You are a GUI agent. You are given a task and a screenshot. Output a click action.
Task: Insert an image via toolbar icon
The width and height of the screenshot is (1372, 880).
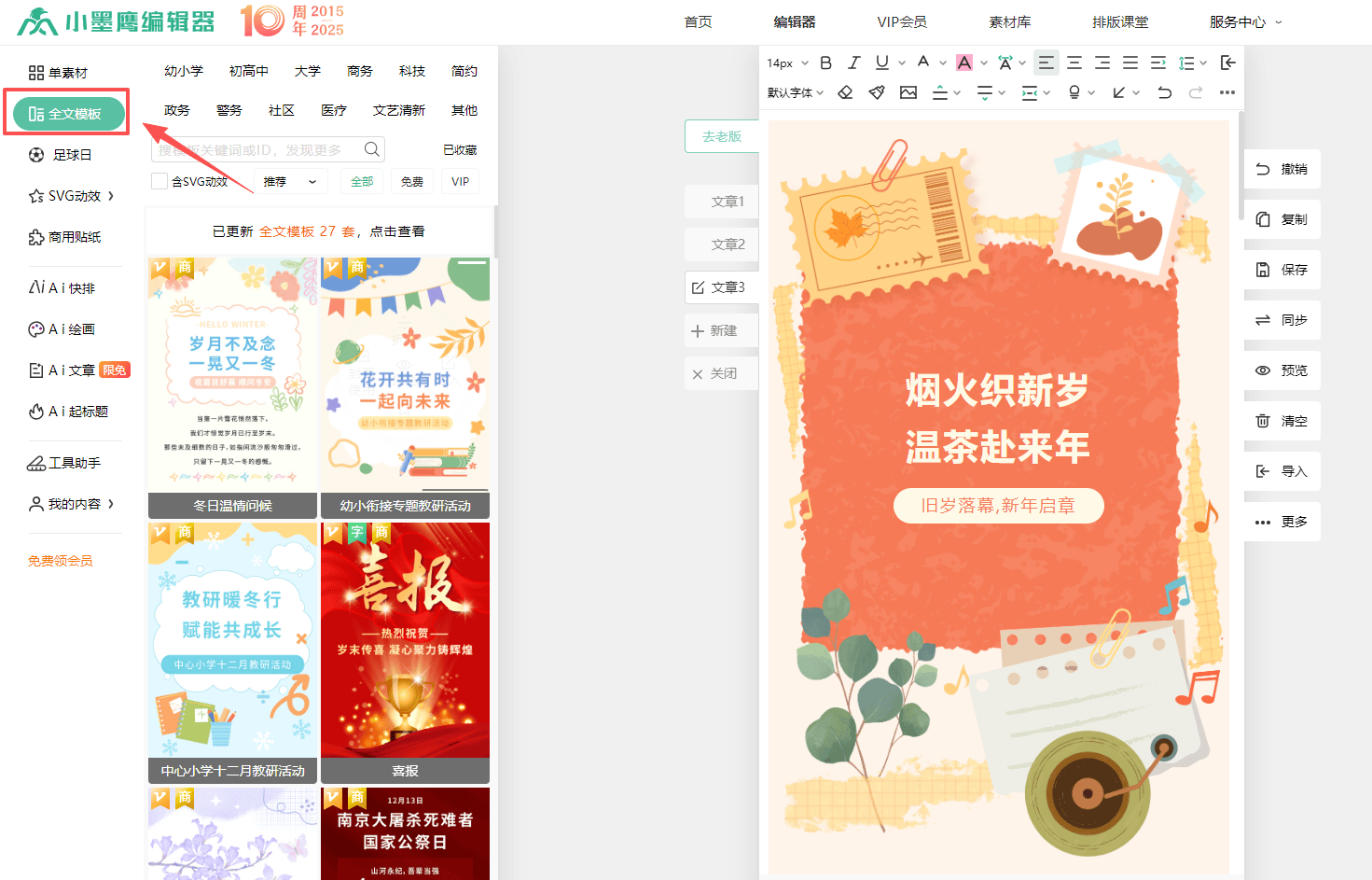pyautogui.click(x=908, y=92)
